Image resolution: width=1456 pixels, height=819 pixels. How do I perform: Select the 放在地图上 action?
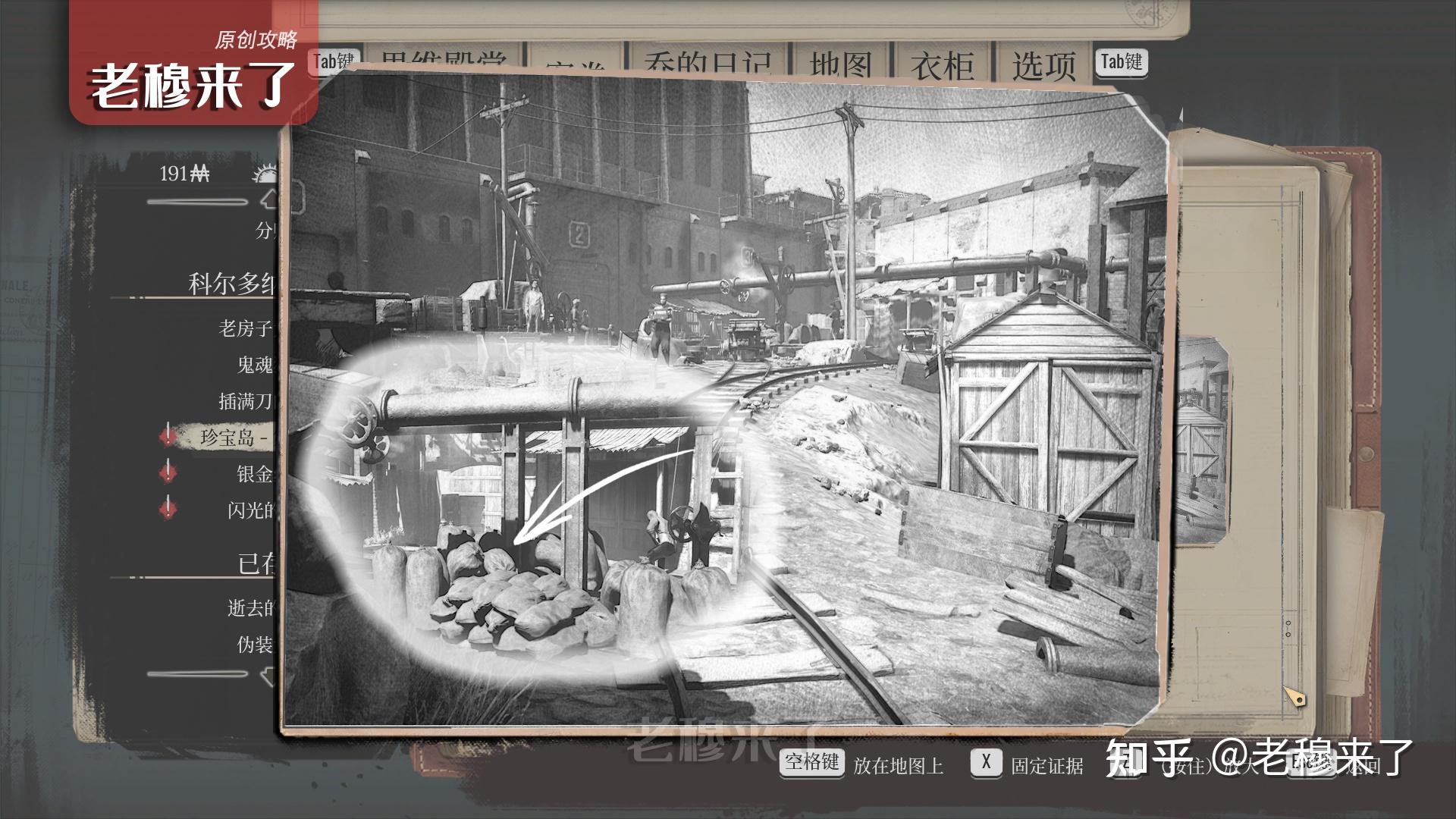pyautogui.click(x=898, y=766)
